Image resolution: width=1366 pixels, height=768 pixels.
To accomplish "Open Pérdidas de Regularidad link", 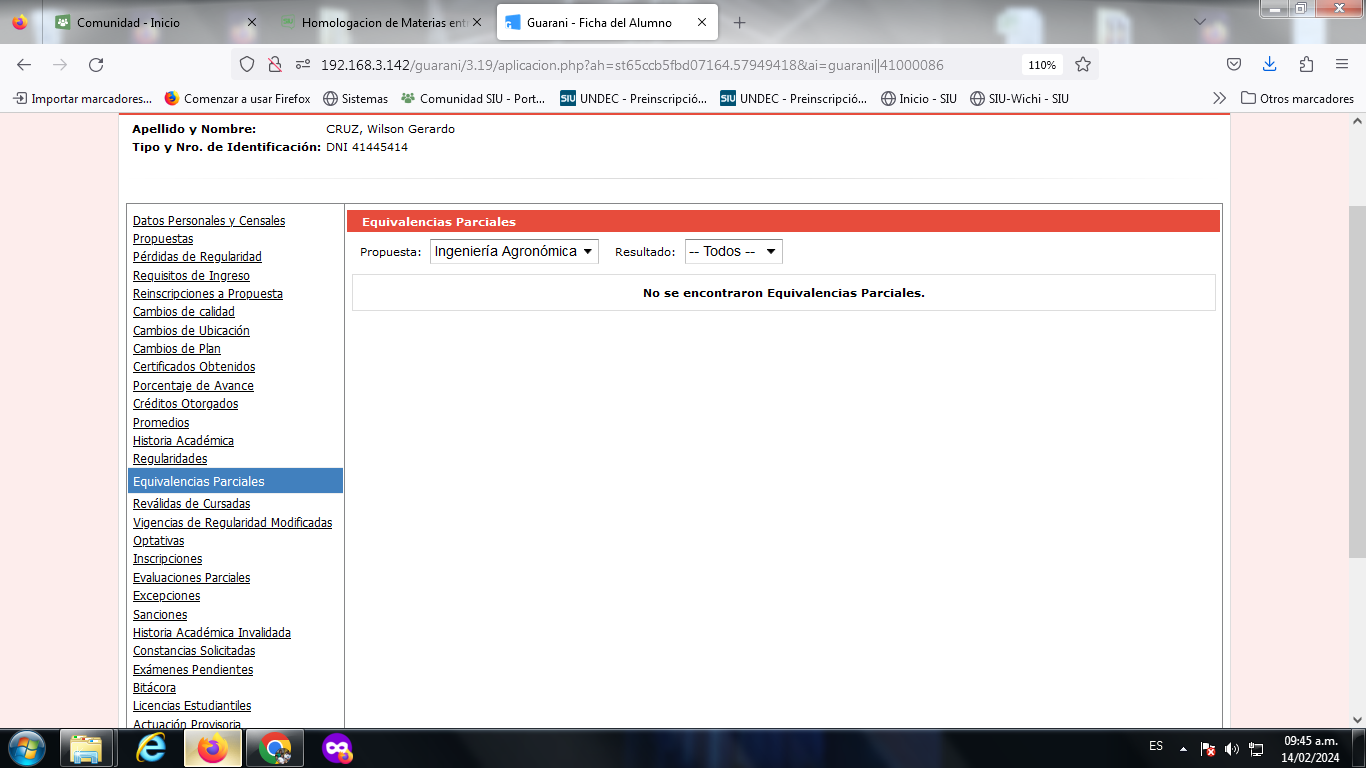I will pos(197,256).
